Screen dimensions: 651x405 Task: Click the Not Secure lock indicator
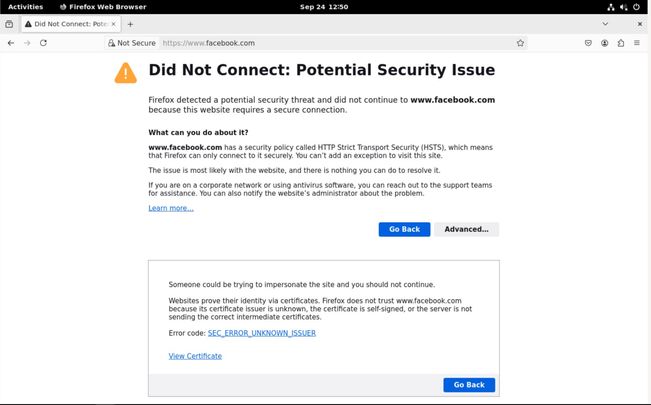pos(132,43)
